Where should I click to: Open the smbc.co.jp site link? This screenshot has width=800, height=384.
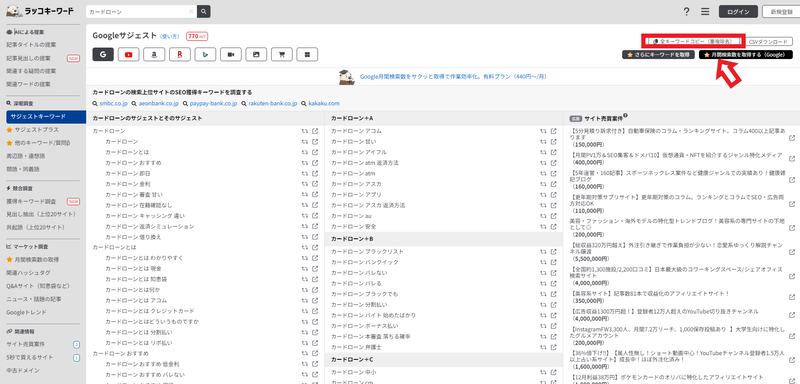114,104
